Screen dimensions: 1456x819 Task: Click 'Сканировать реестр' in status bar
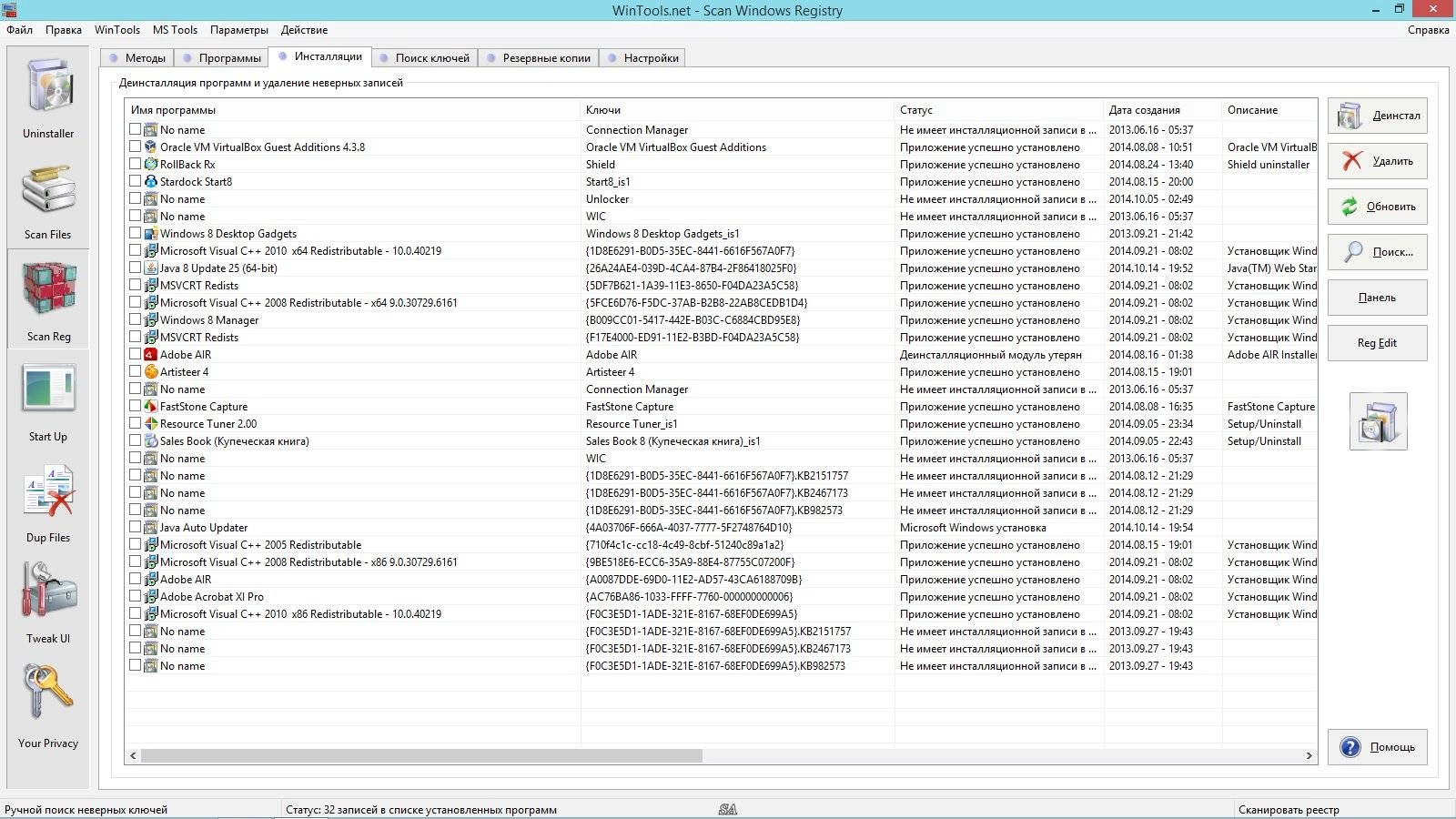[x=1289, y=809]
